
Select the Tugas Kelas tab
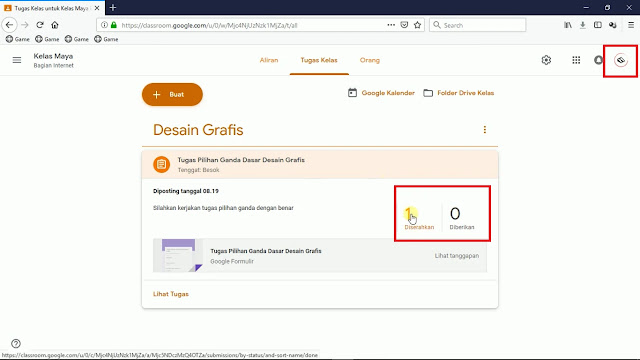319,60
